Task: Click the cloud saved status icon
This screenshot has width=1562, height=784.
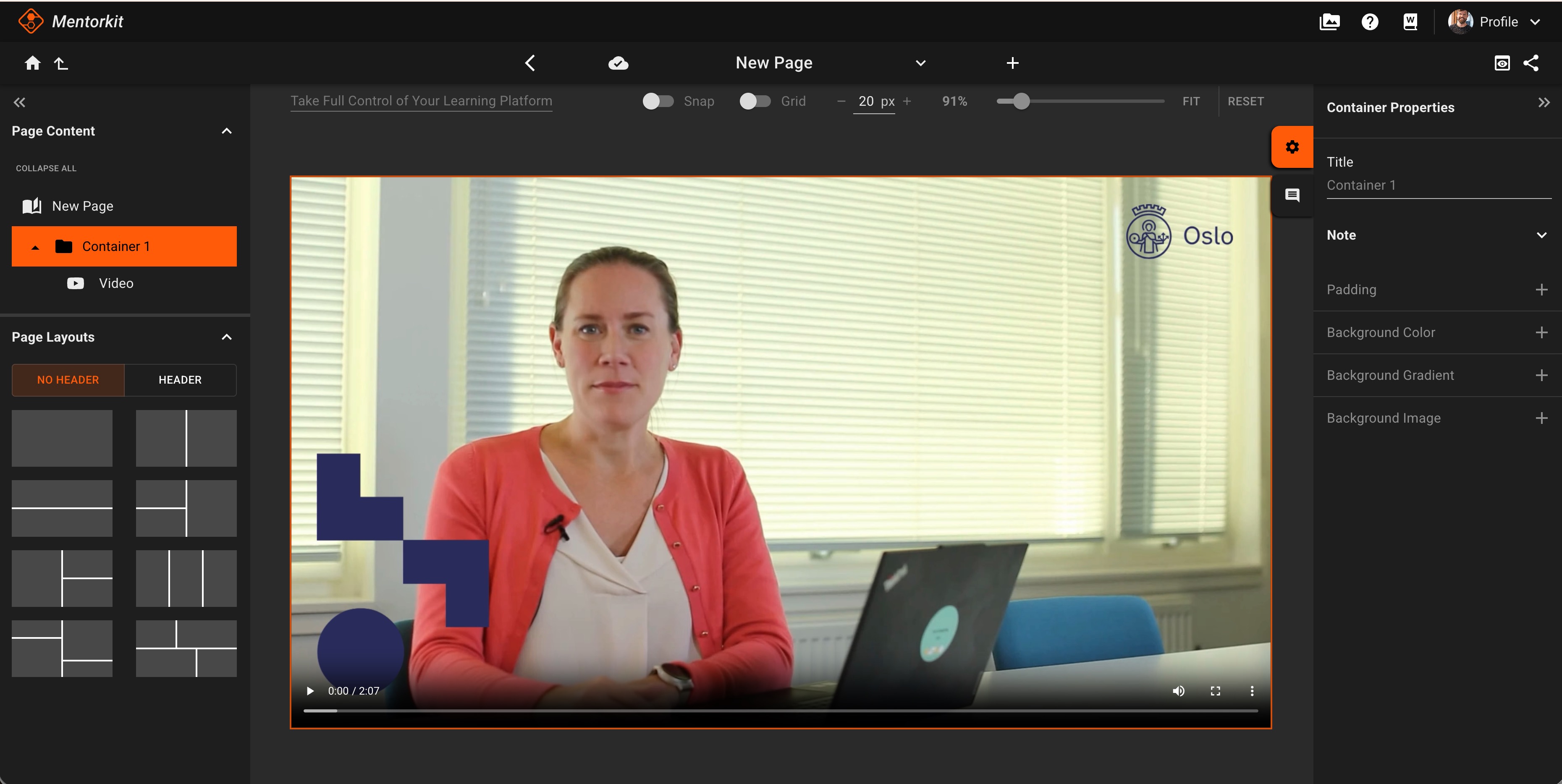Action: [x=618, y=63]
